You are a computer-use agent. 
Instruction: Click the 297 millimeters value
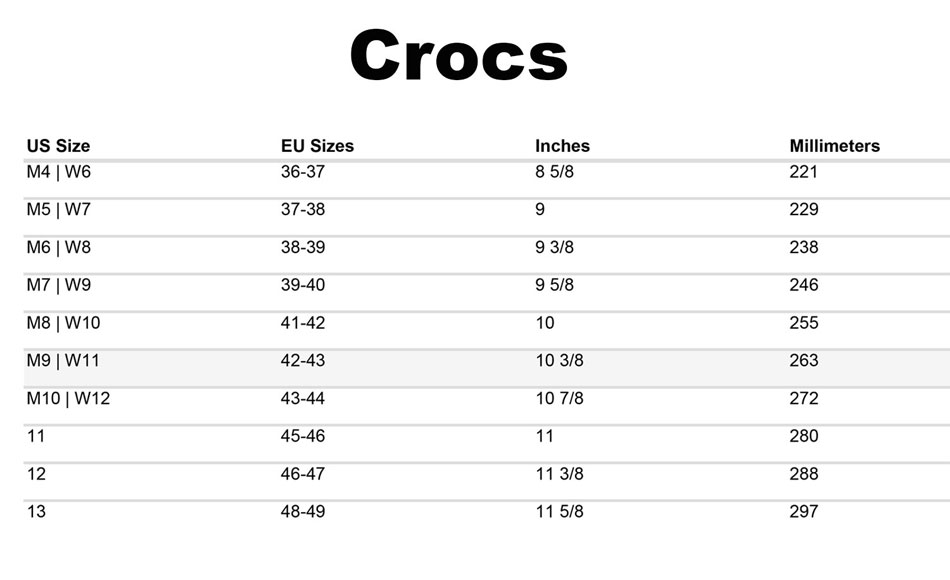click(x=804, y=512)
